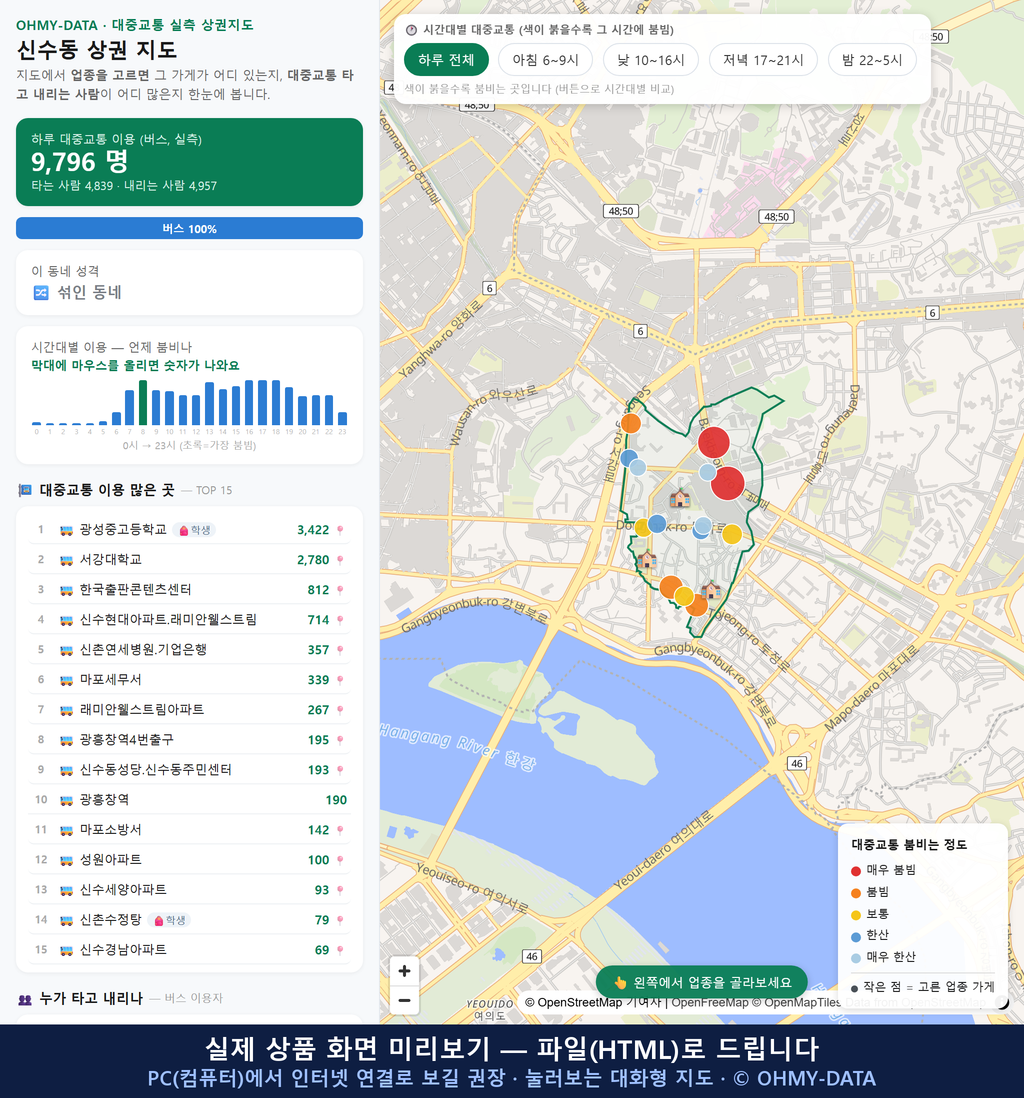The width and height of the screenshot is (1024, 1098).
Task: Switch to the 아침 6~9시 time filter
Action: click(x=546, y=60)
